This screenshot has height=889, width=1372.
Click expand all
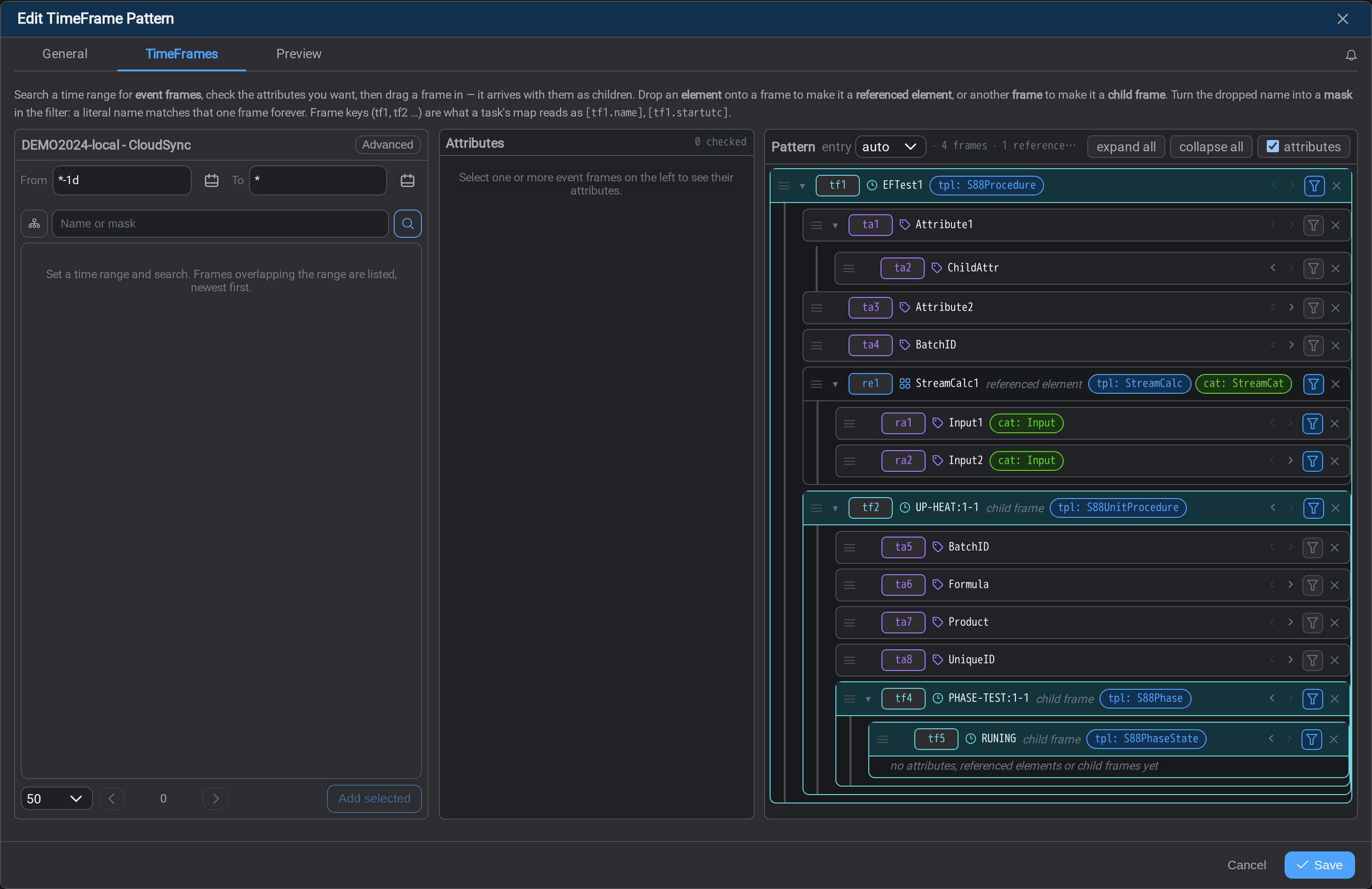click(x=1125, y=147)
